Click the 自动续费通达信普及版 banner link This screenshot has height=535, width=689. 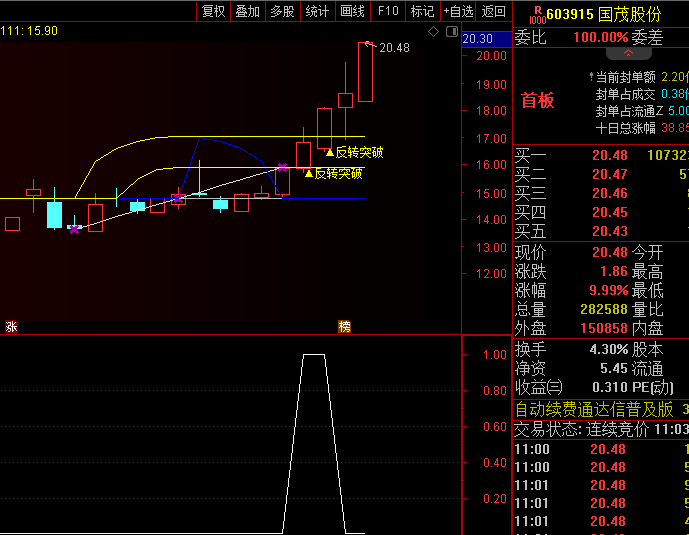(594, 409)
